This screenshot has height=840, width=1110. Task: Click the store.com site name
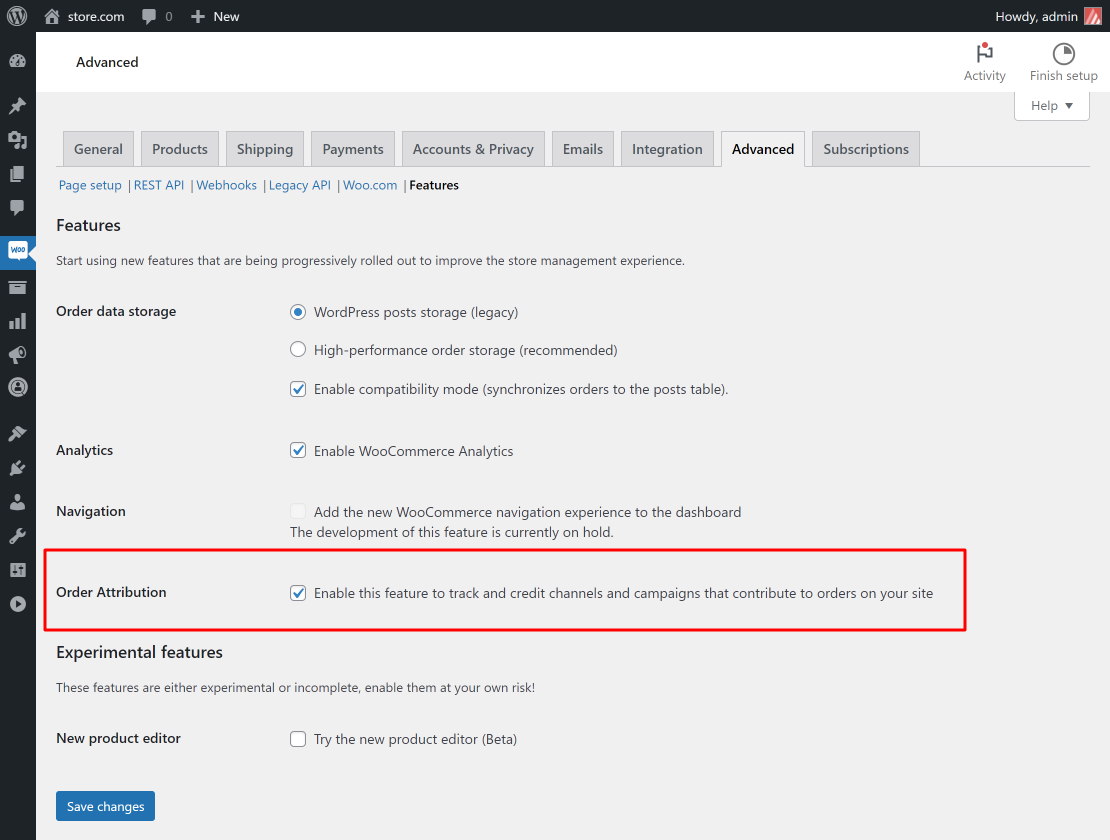tap(96, 16)
